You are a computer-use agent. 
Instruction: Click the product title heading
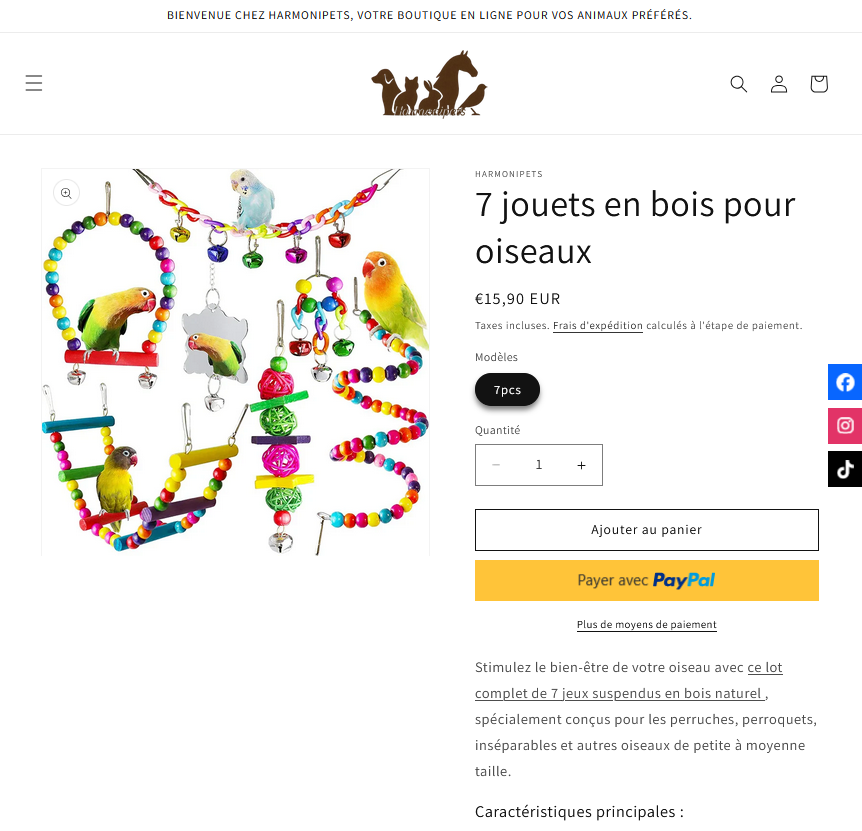(635, 228)
